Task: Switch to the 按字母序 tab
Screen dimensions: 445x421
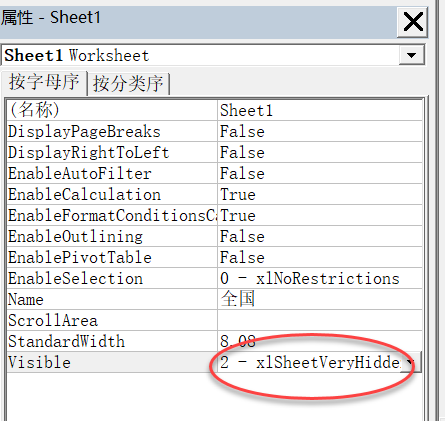Action: pos(44,82)
